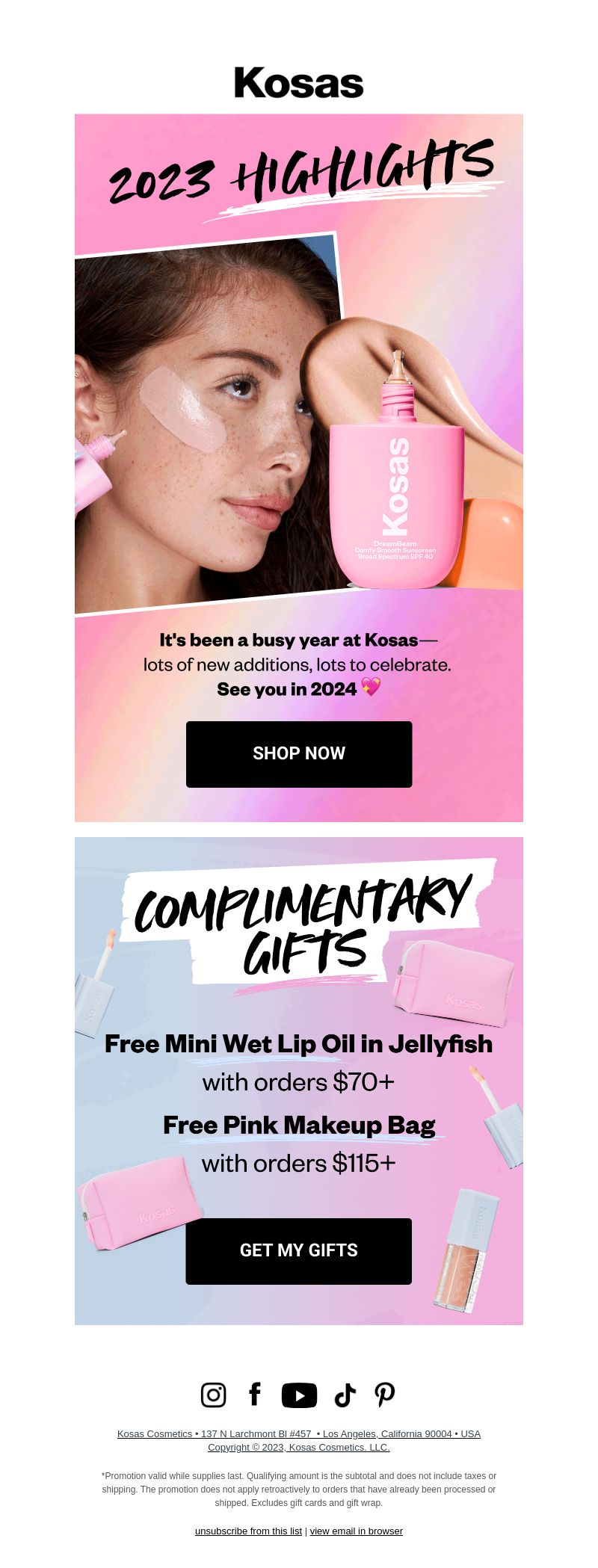Open the TikTok icon in the footer
This screenshot has width=598, height=1568.
pos(345,1395)
